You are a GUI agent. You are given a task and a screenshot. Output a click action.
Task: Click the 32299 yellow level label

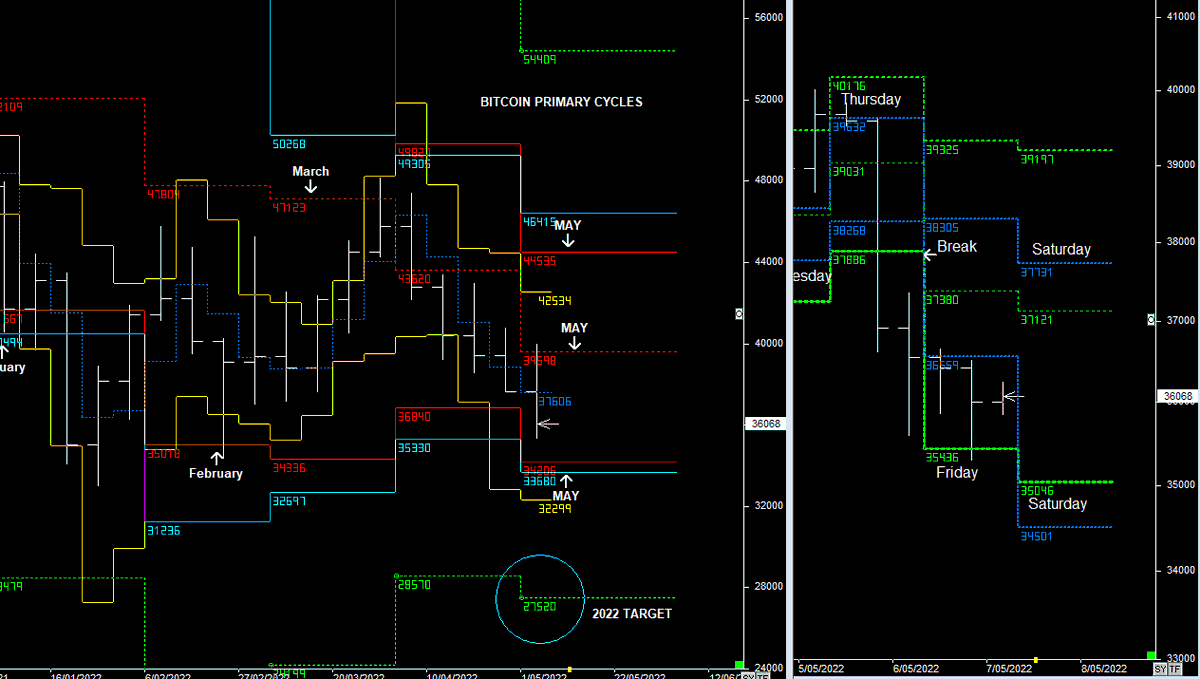pyautogui.click(x=555, y=509)
